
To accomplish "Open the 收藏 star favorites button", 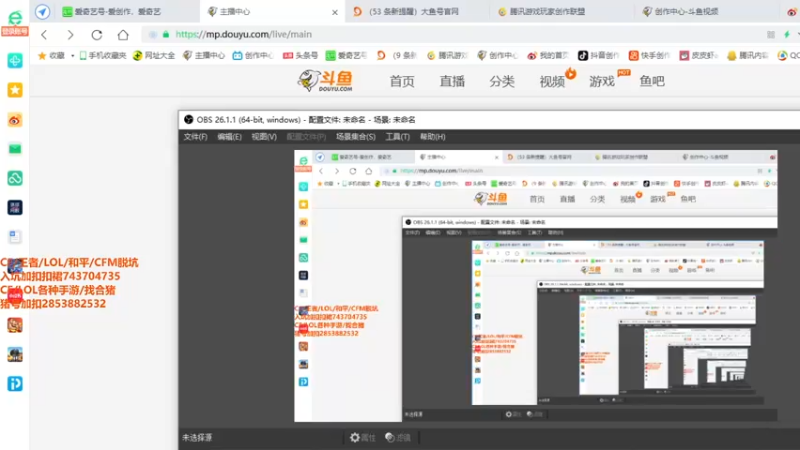I will [x=52, y=56].
